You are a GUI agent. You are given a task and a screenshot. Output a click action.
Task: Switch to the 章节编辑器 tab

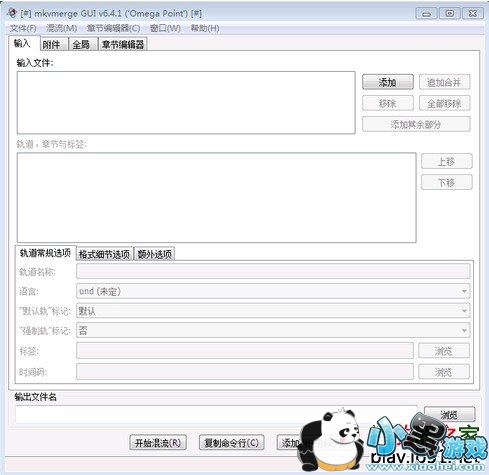[123, 44]
